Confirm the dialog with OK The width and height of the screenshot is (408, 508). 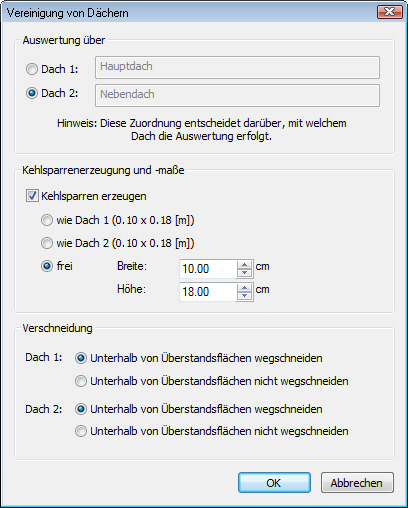[274, 483]
